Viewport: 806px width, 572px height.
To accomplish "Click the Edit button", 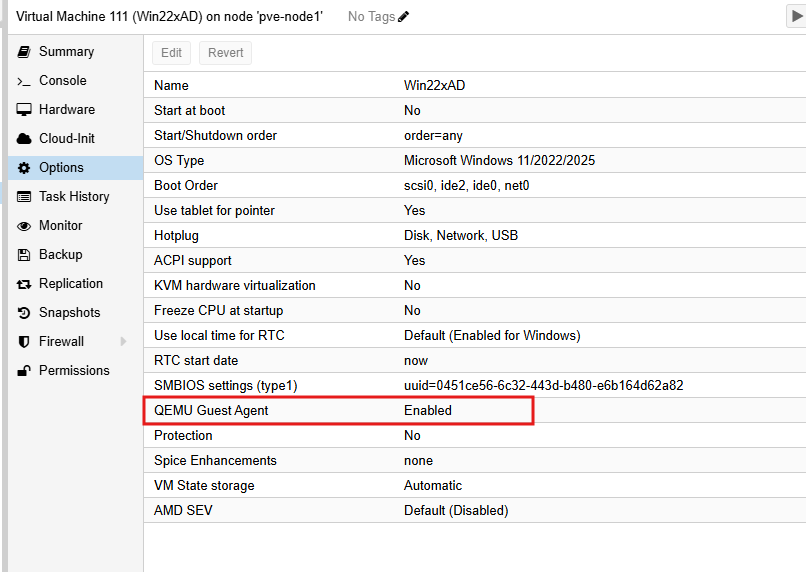I will [x=172, y=53].
